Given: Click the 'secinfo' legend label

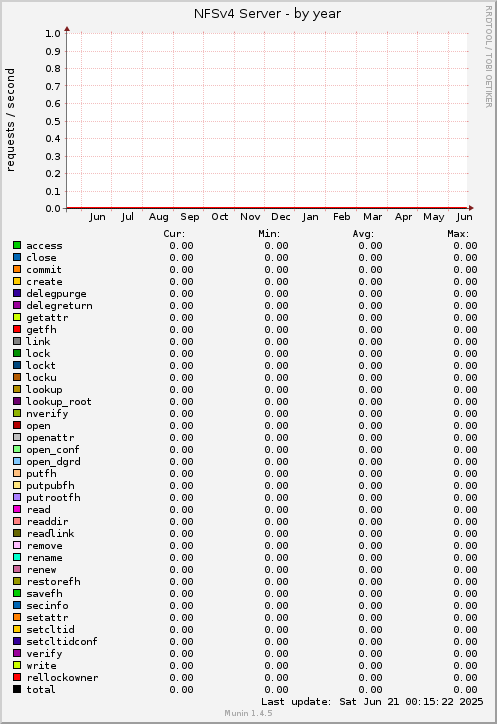Looking at the screenshot, I should click(47, 606).
